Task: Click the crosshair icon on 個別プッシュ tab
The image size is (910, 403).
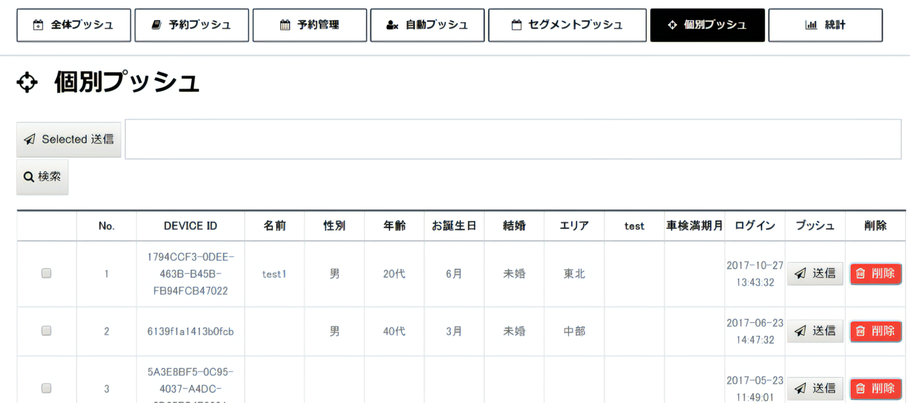Action: click(672, 25)
